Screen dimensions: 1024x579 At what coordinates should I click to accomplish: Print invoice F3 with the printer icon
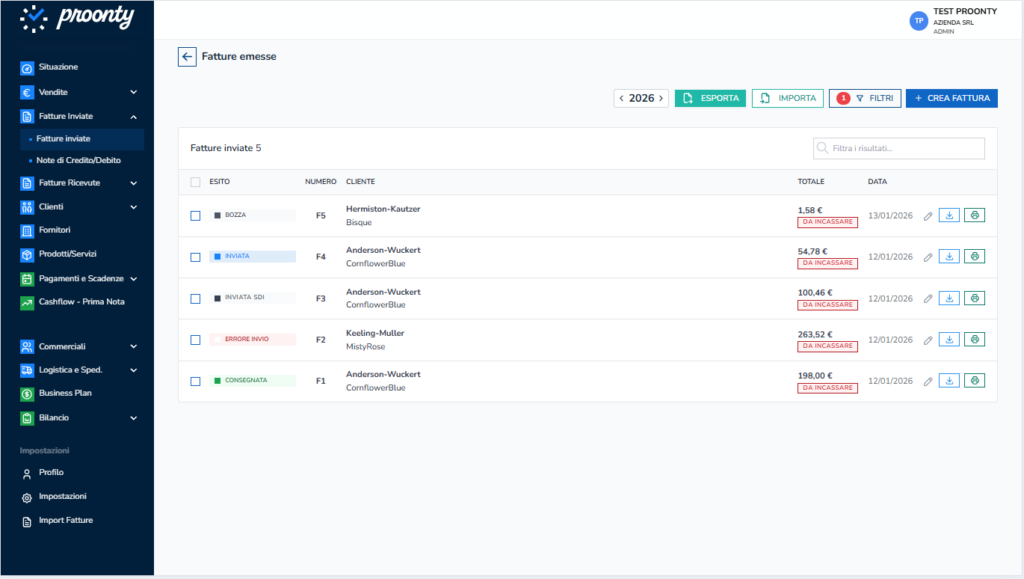[974, 298]
